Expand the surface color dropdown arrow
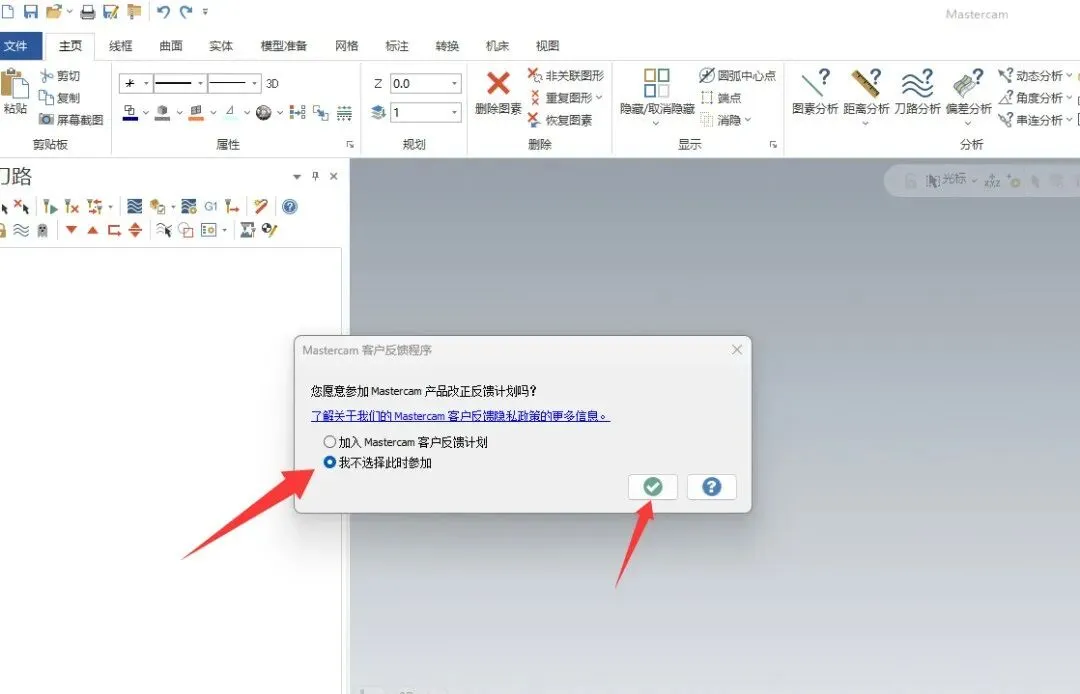The width and height of the screenshot is (1080, 694). (x=213, y=112)
